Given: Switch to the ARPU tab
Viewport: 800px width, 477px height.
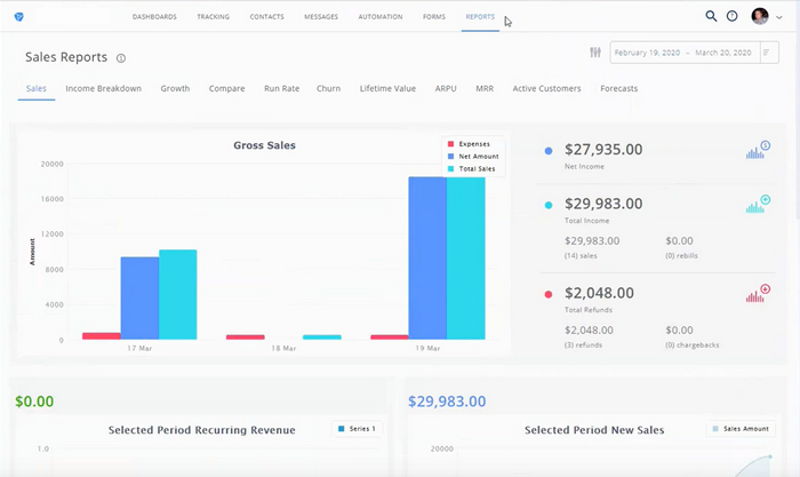Looking at the screenshot, I should tap(446, 88).
